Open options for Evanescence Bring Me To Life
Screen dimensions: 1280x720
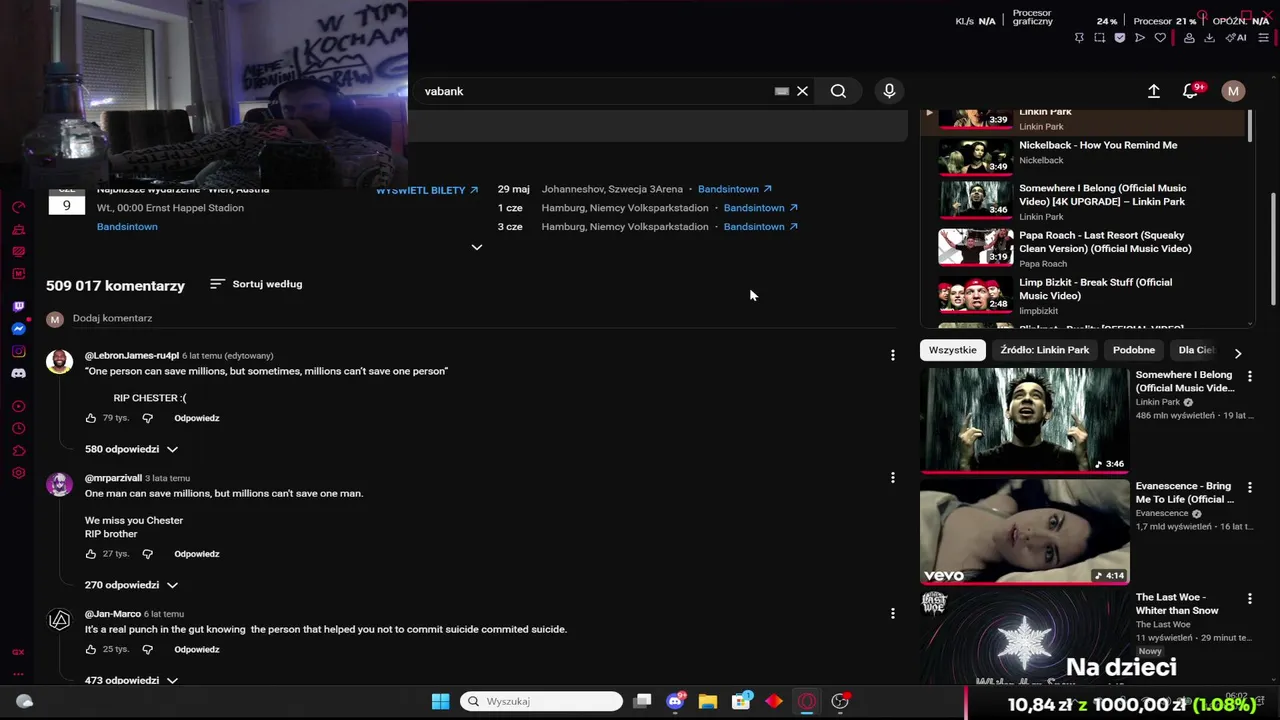(1249, 487)
